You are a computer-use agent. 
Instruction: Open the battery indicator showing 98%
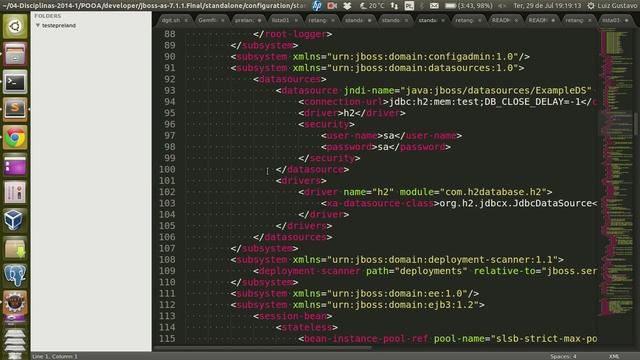click(x=469, y=6)
